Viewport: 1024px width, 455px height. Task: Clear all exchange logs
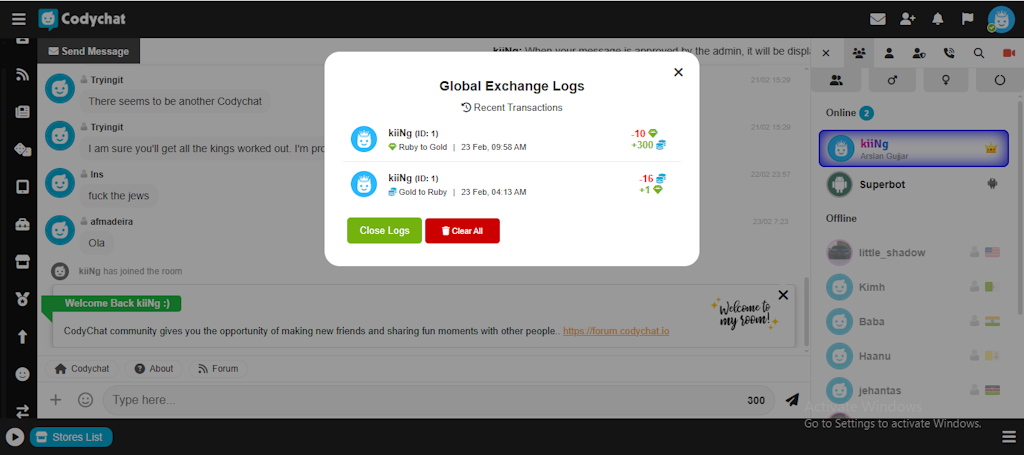[462, 230]
